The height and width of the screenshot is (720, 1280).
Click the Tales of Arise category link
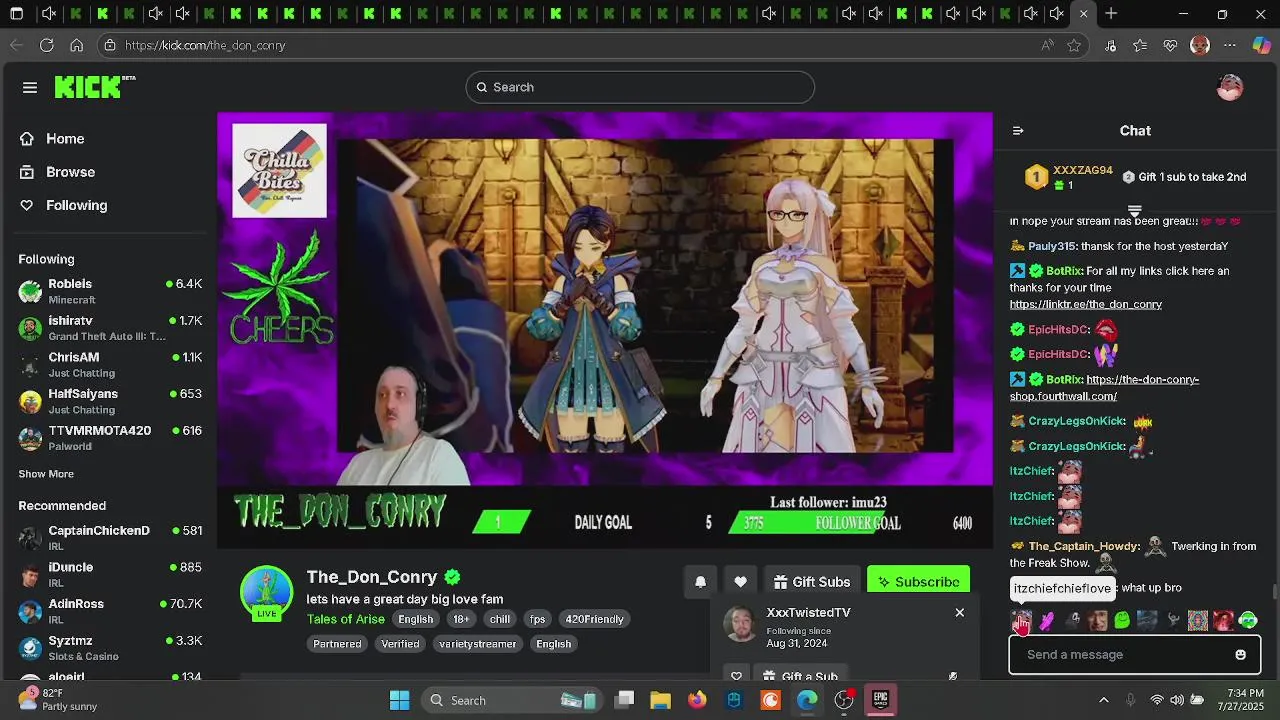[345, 619]
